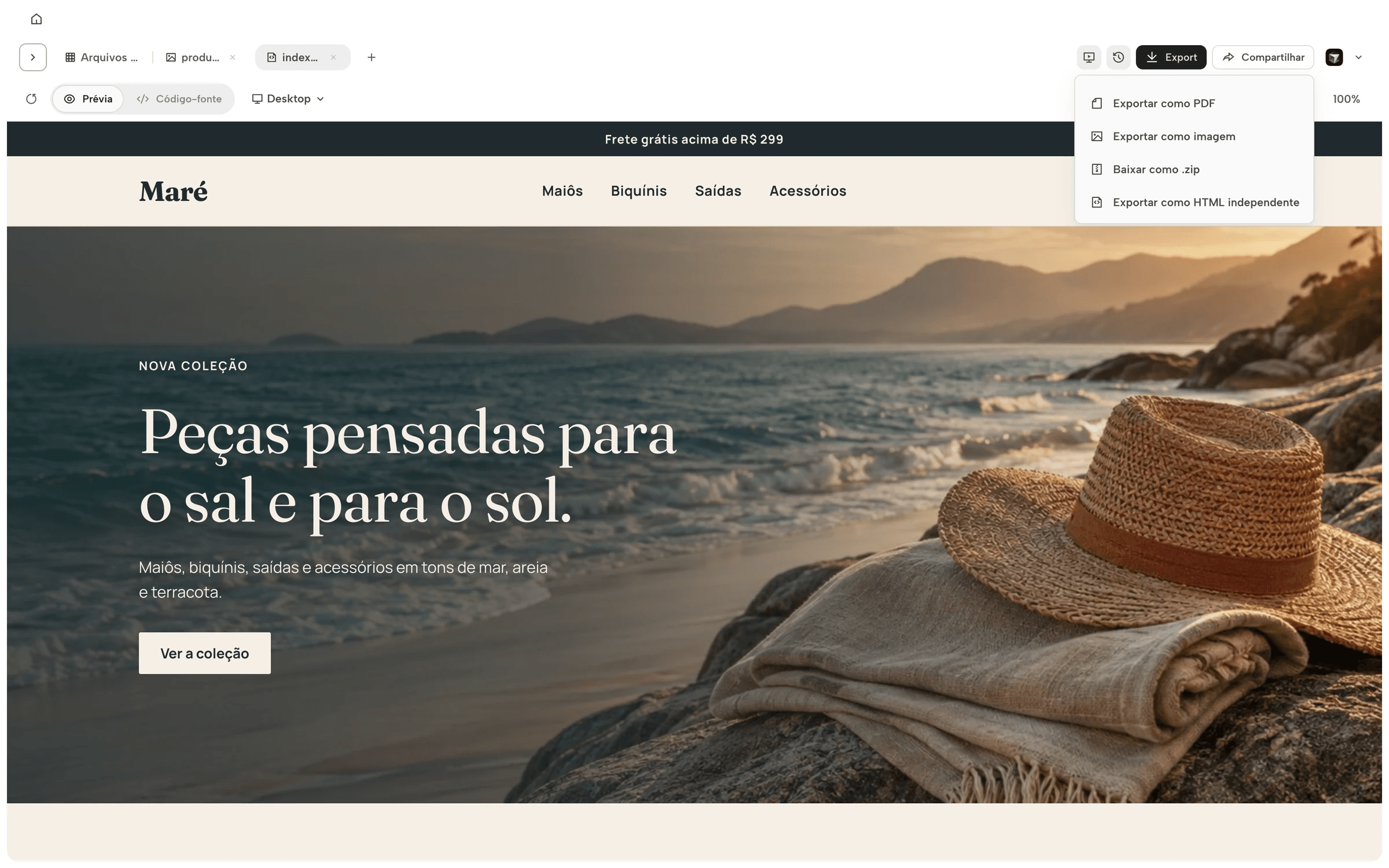Screen dimensions: 1389x868
Task: Open the Maiôs nav link
Action: pos(562,191)
